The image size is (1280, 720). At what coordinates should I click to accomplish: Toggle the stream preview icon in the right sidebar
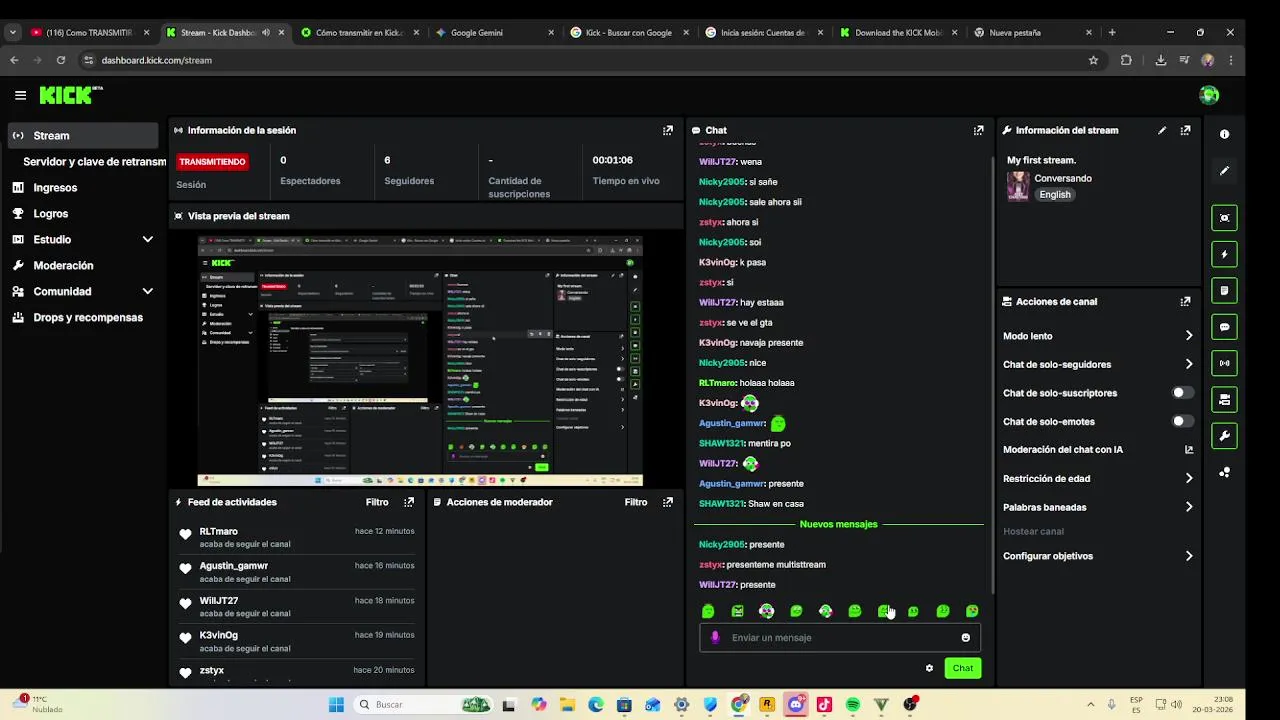(1225, 218)
